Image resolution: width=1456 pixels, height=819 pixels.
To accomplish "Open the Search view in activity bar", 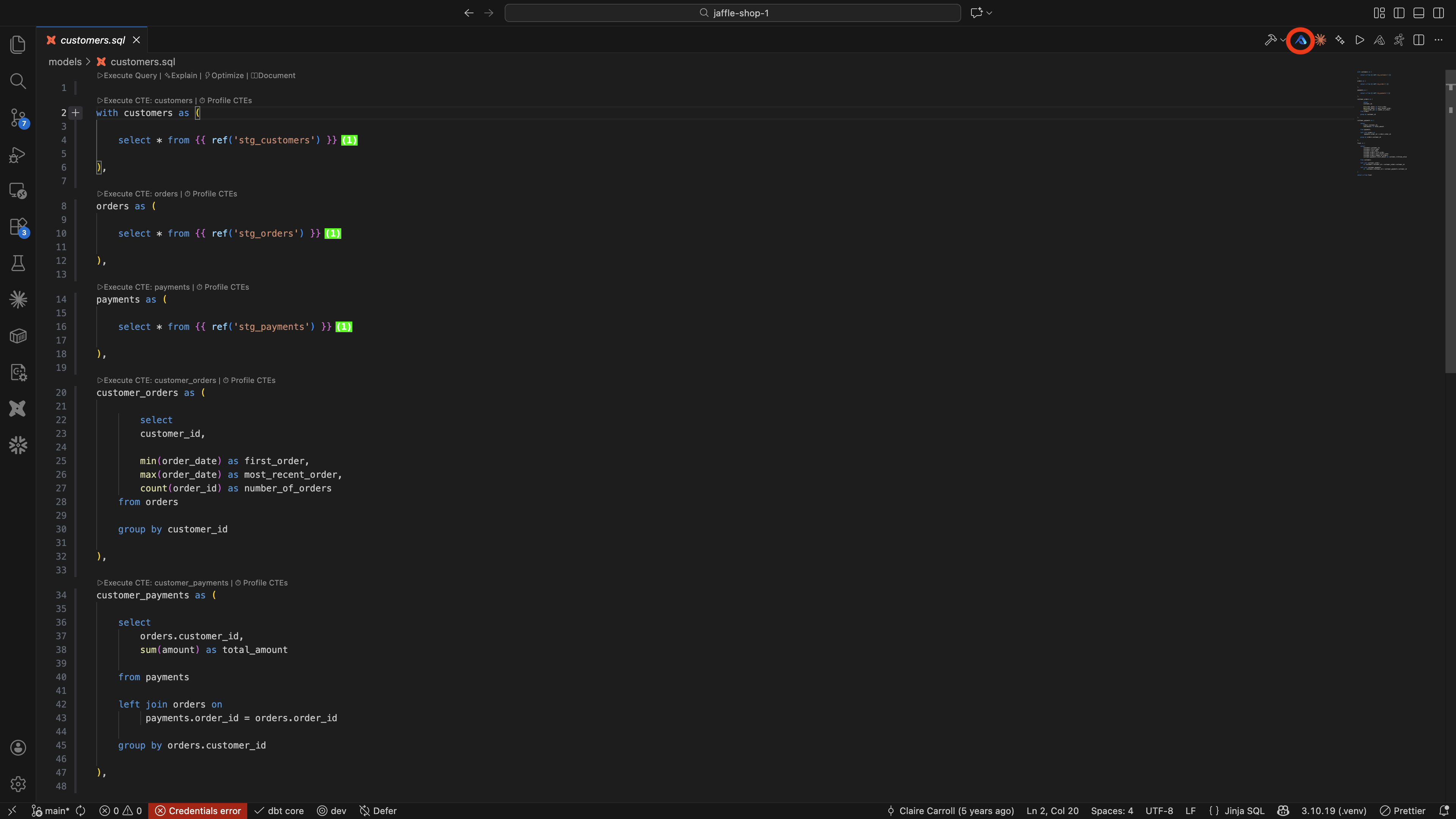I will point(18,81).
